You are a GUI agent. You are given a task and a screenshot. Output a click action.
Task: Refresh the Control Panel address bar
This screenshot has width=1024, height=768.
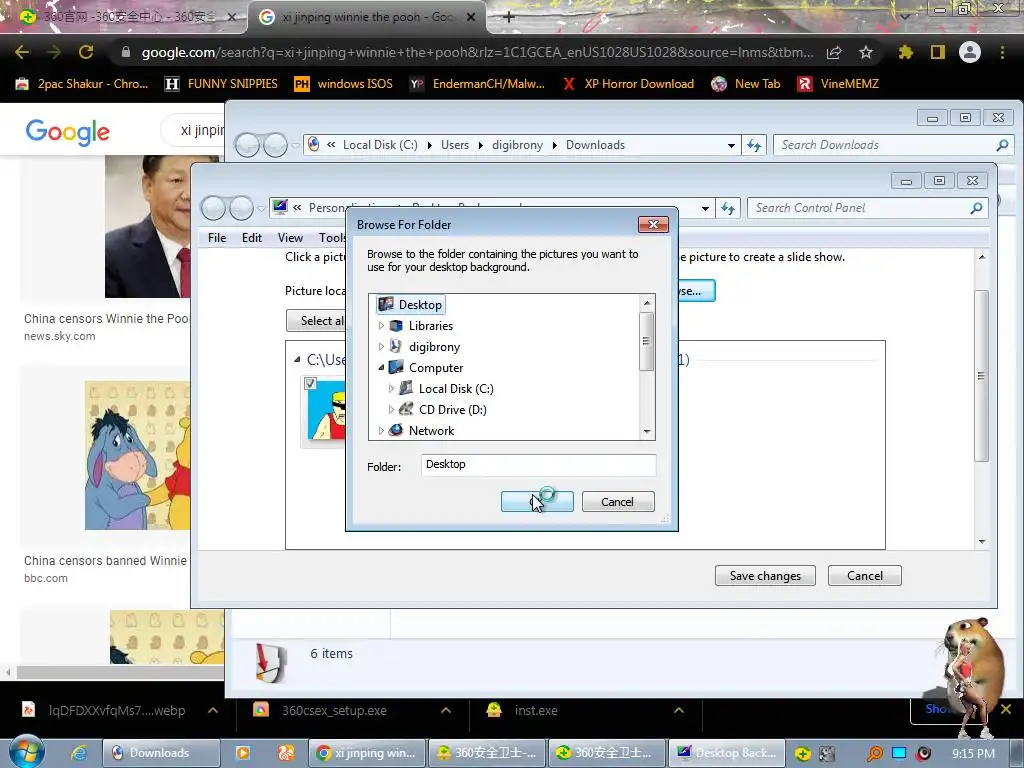[x=728, y=208]
